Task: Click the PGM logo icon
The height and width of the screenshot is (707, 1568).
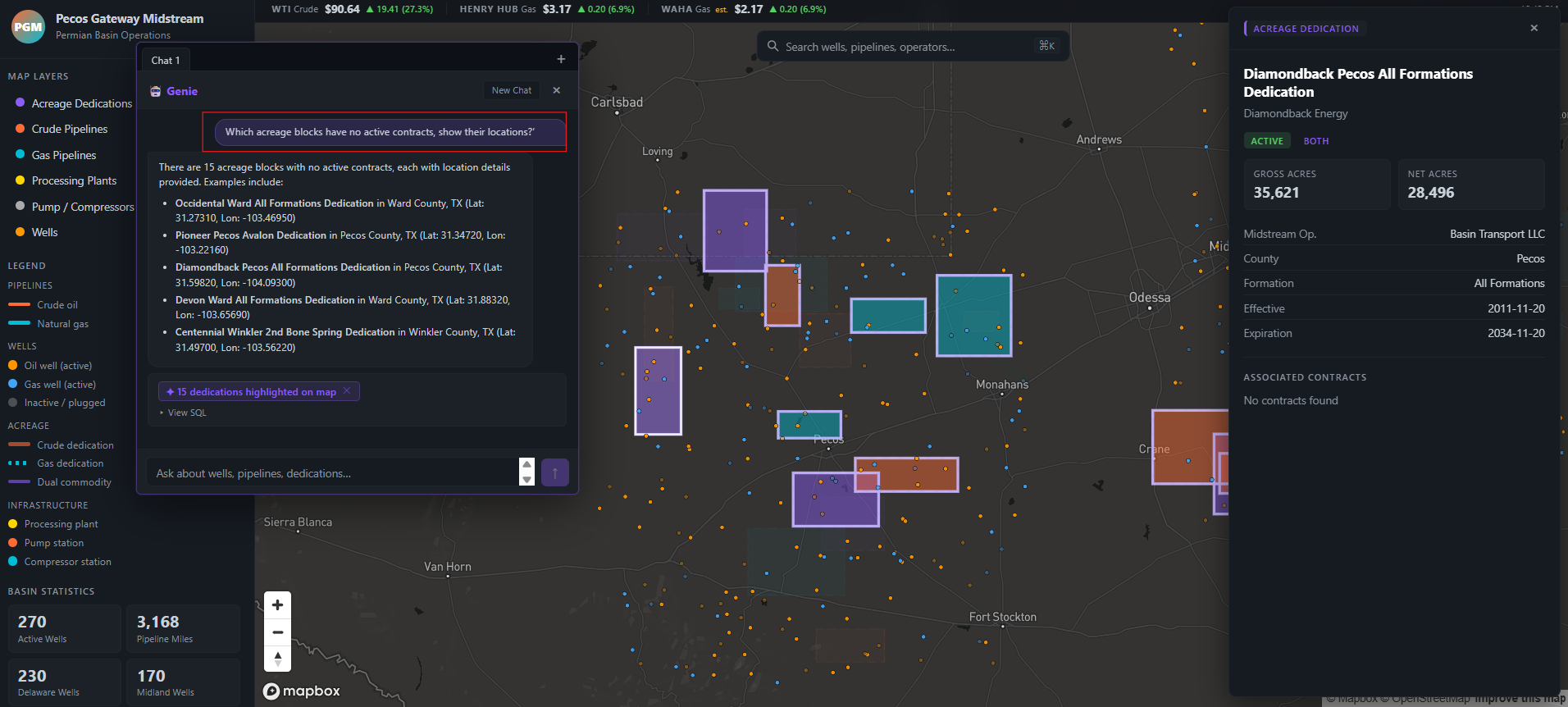Action: [28, 27]
